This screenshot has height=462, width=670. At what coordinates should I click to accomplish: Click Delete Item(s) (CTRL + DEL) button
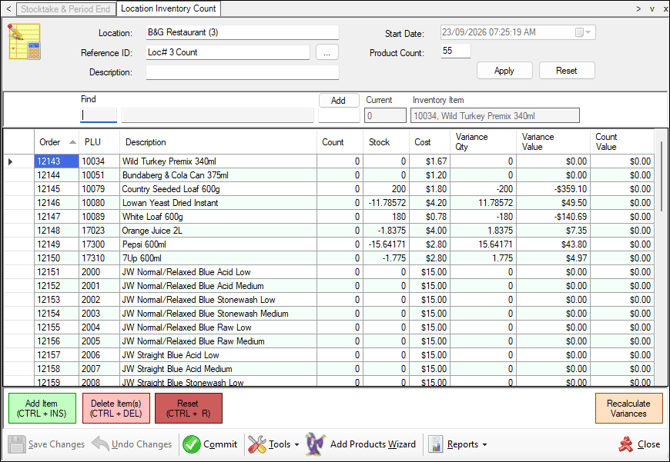116,409
